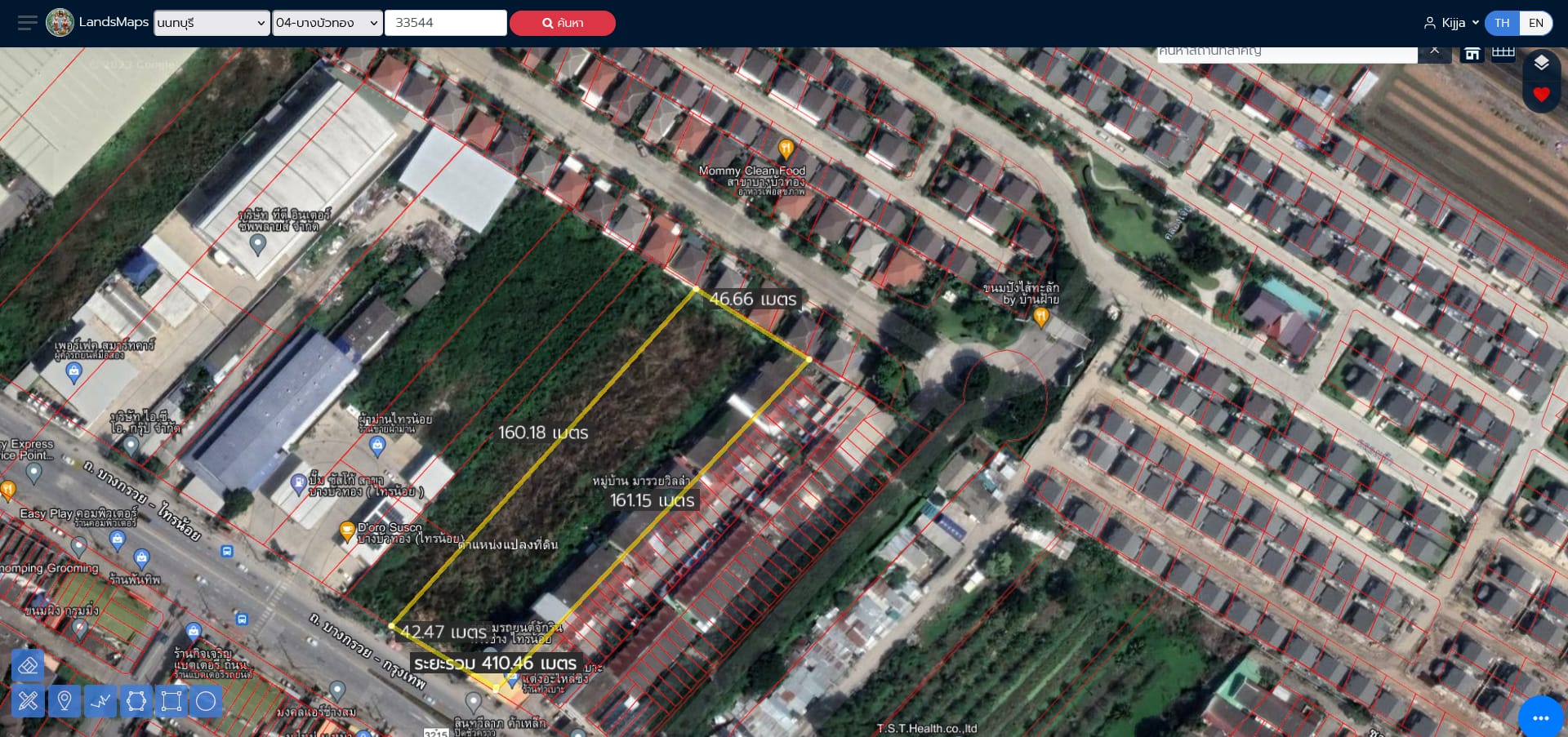Switch language to TH
1568x737 pixels.
tap(1502, 23)
